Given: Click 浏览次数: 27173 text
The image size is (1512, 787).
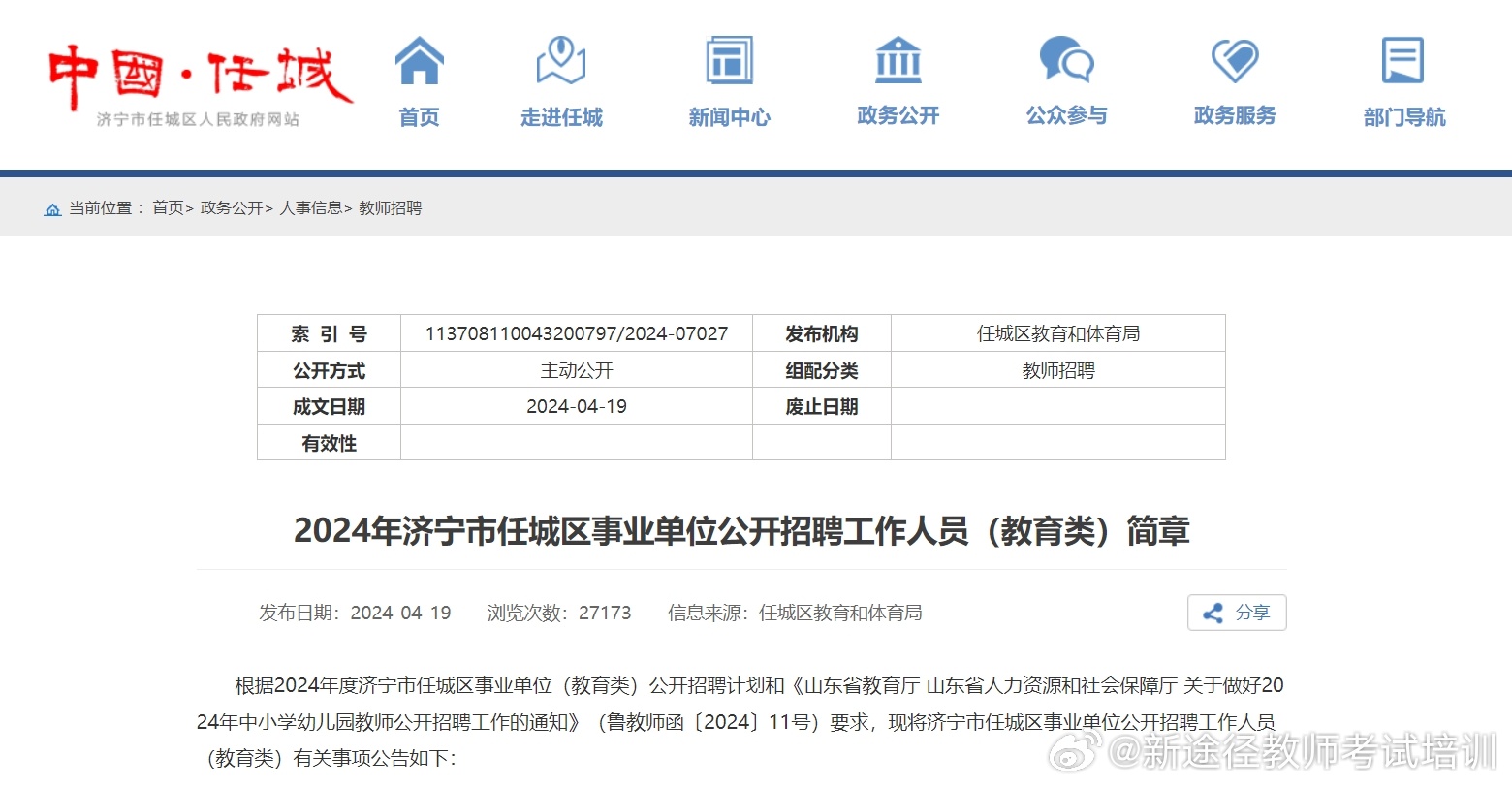Looking at the screenshot, I should click(x=559, y=613).
